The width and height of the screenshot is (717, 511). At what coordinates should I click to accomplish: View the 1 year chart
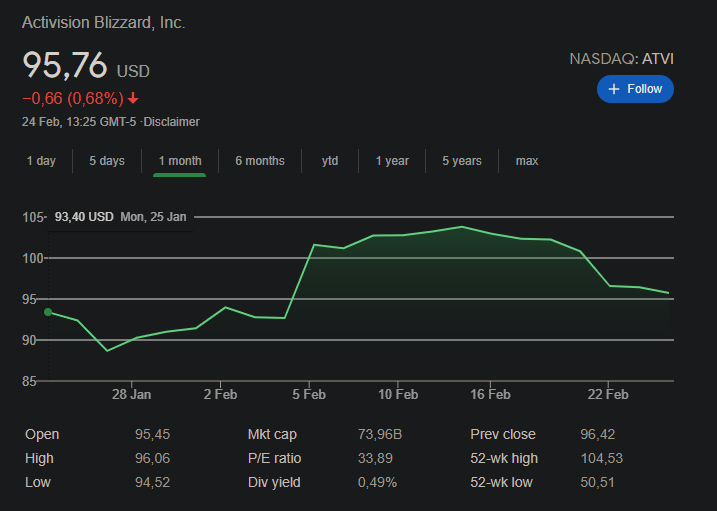pos(392,161)
